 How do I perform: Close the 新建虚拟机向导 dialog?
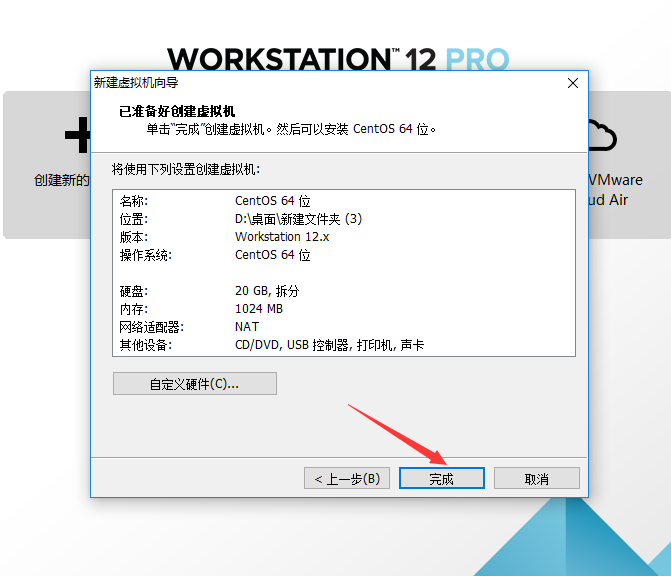pyautogui.click(x=573, y=83)
